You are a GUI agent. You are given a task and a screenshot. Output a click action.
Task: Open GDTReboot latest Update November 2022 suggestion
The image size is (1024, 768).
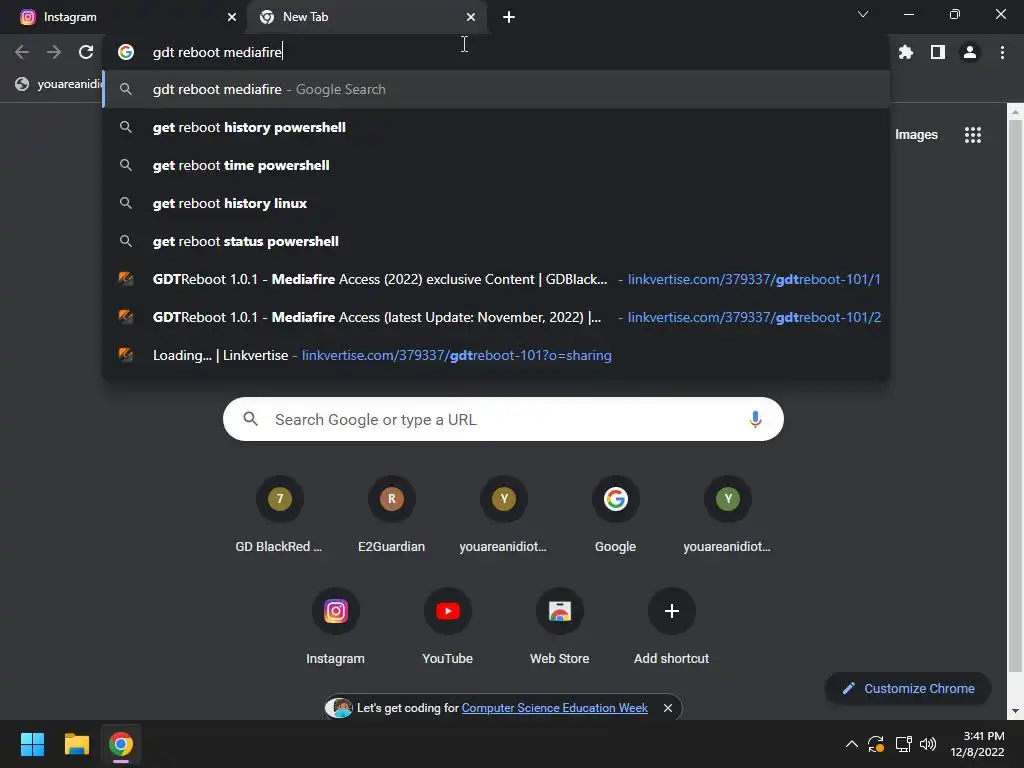[x=496, y=317]
